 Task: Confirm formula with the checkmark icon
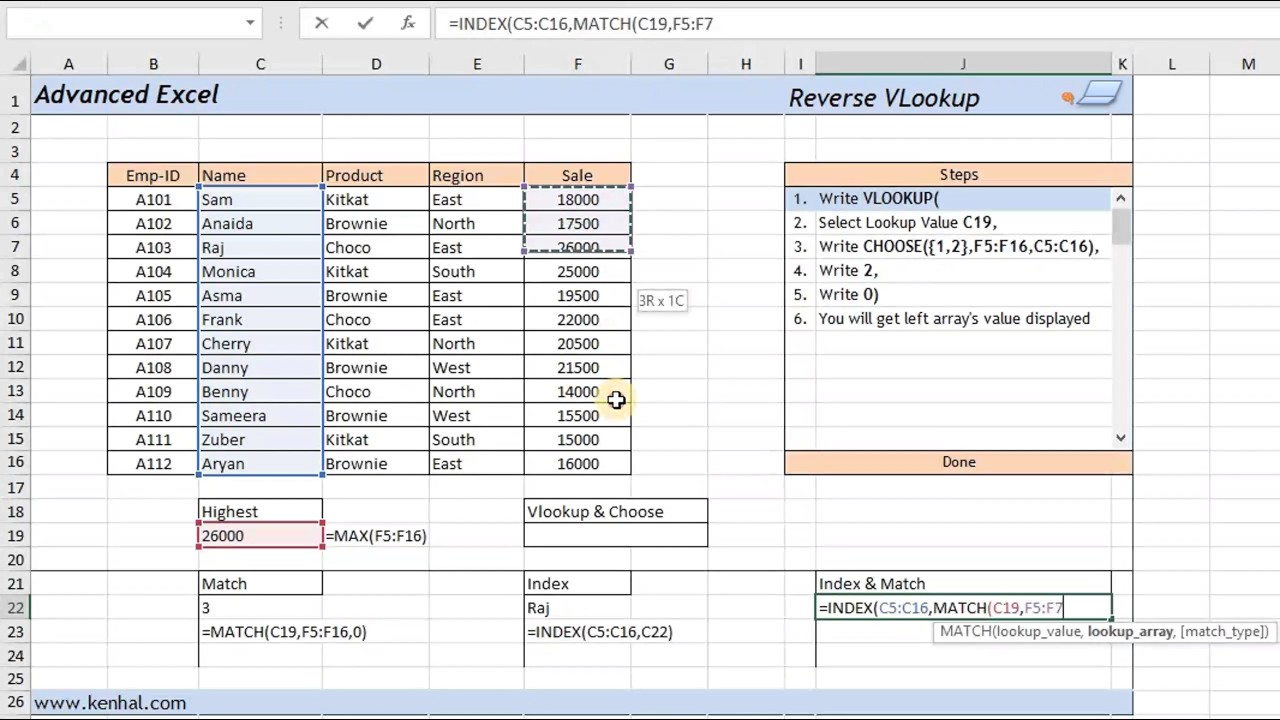click(365, 23)
